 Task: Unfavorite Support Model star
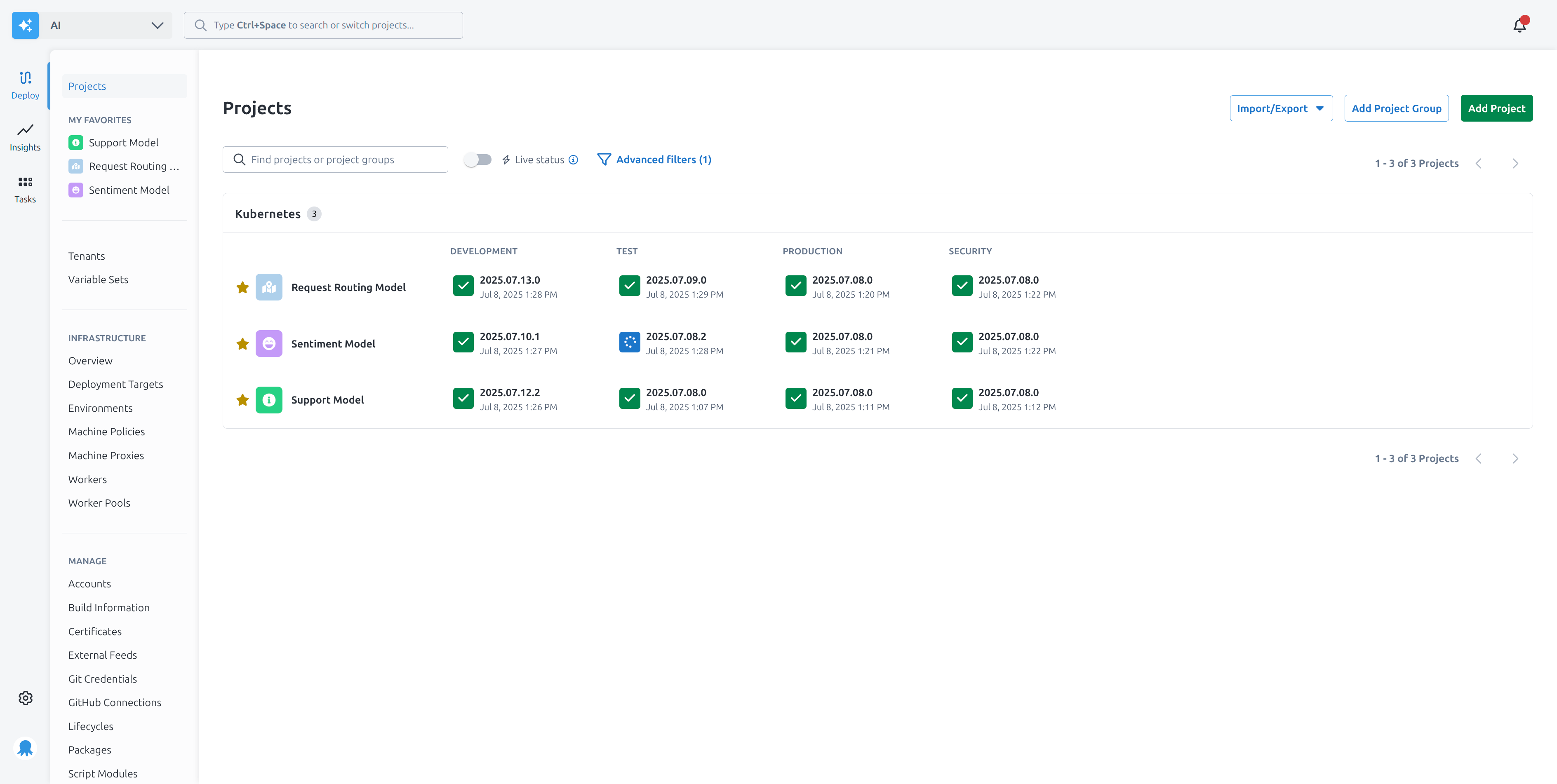pyautogui.click(x=242, y=400)
